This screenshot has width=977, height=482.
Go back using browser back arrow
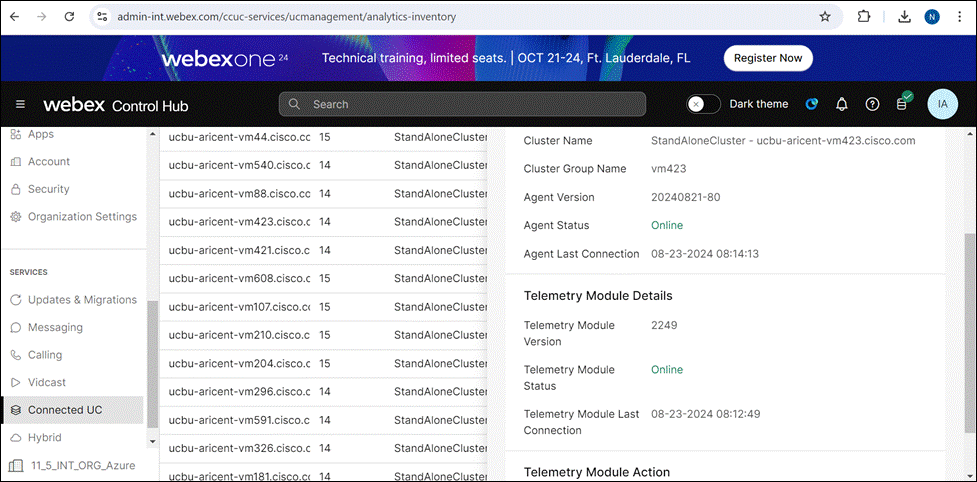coord(14,17)
